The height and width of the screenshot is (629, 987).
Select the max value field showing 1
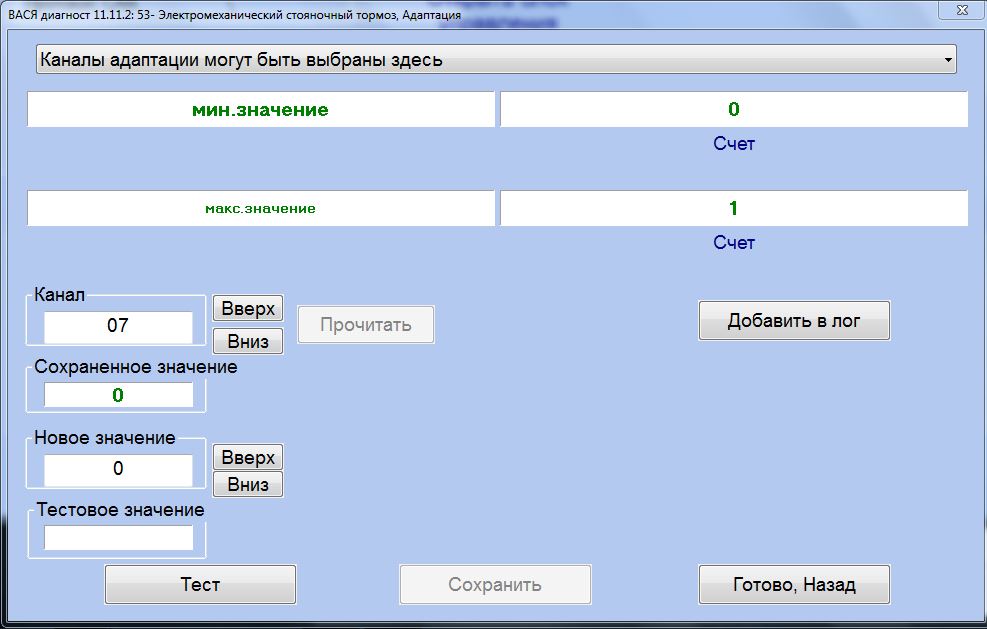(x=733, y=209)
